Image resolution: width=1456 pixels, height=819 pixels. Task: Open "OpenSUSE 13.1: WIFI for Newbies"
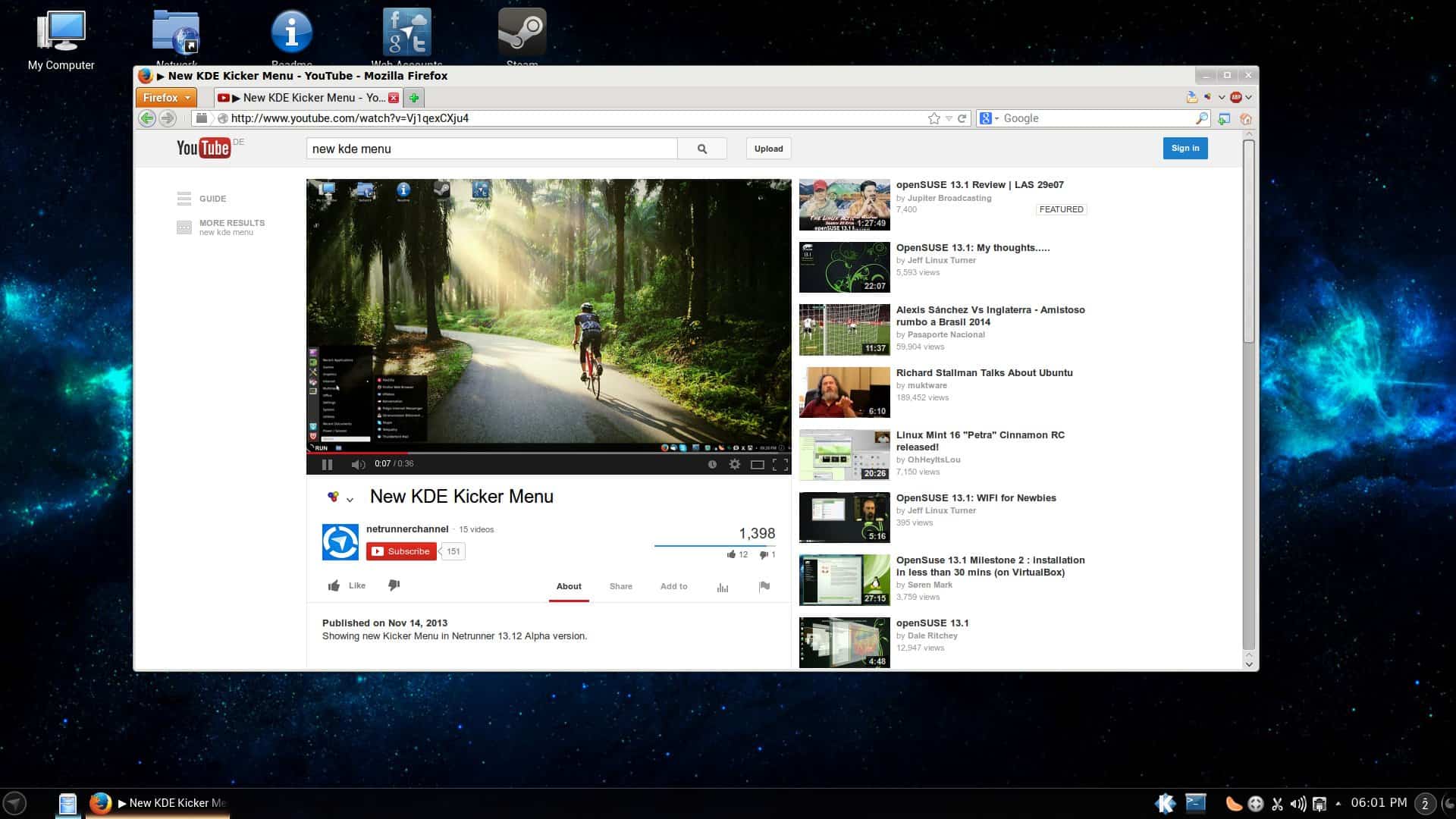(x=976, y=498)
